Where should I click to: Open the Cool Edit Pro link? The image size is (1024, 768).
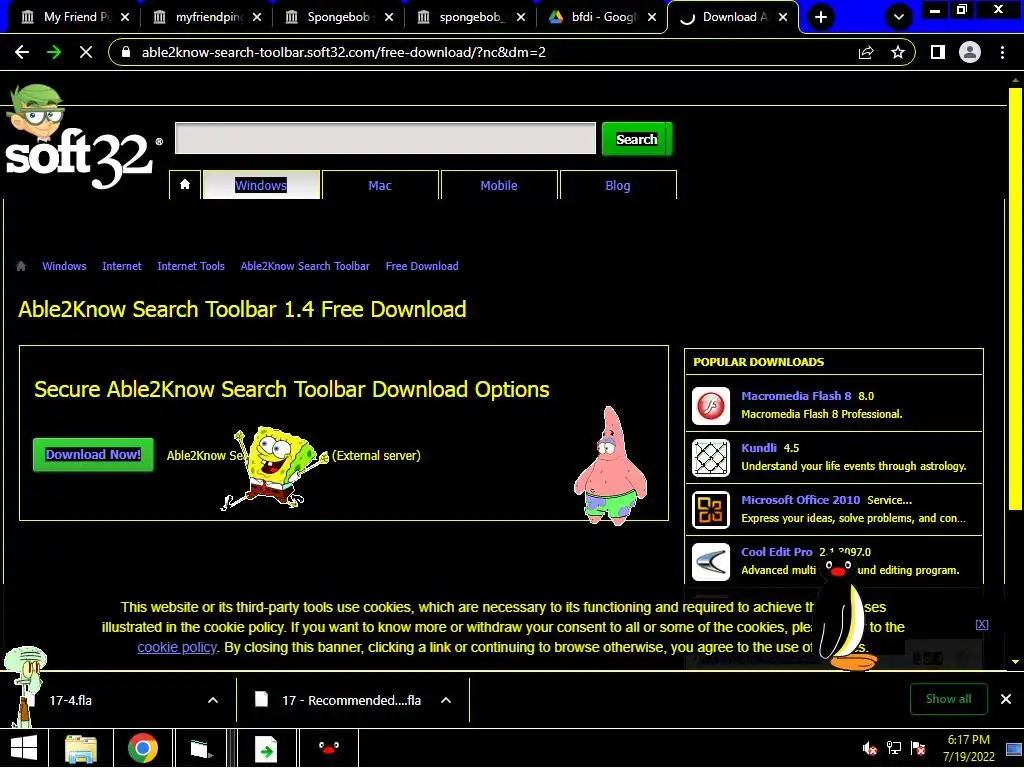[776, 552]
